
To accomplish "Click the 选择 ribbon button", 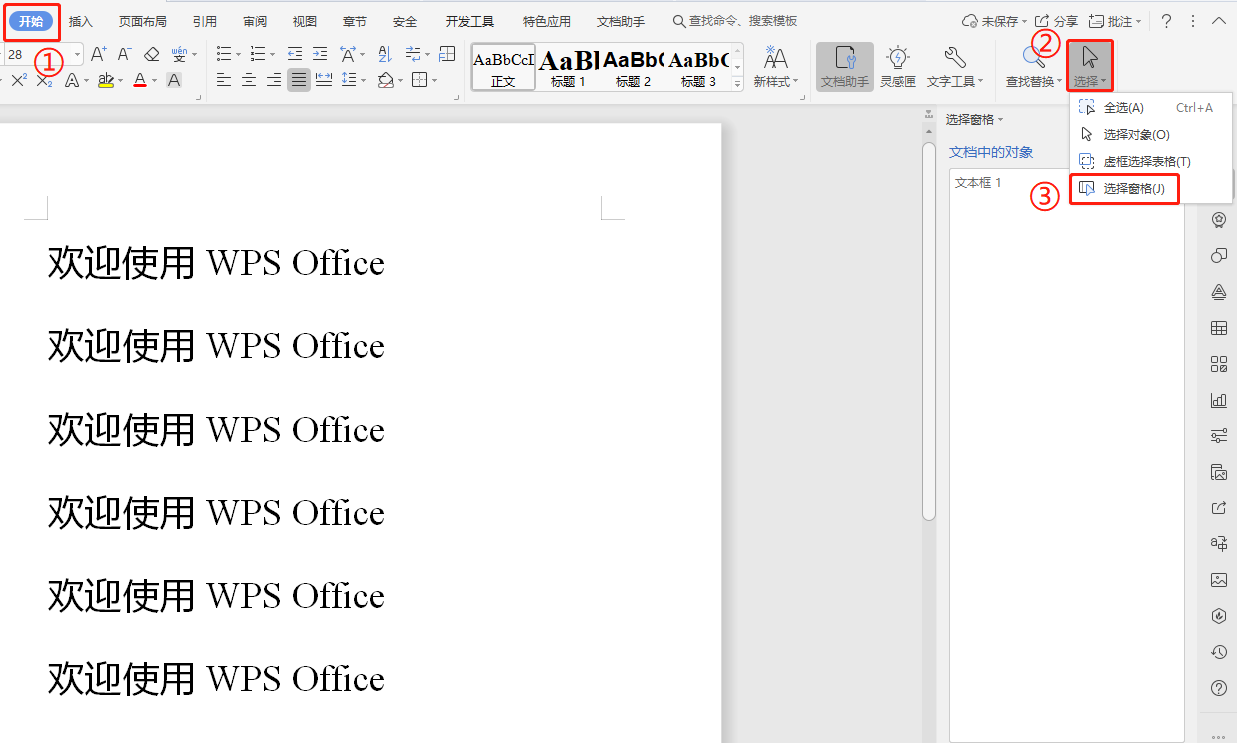I will [1090, 66].
